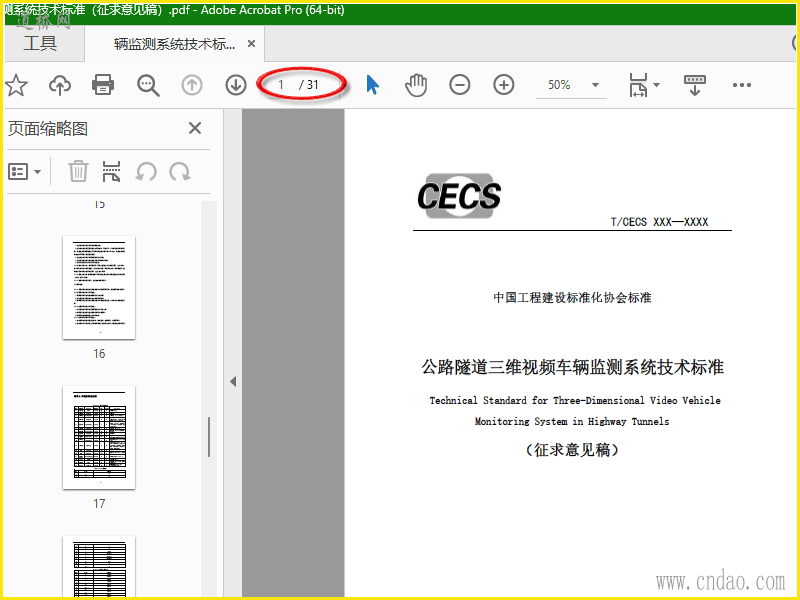Open fit page options dropdown arrow
This screenshot has height=600, width=800.
pos(657,85)
